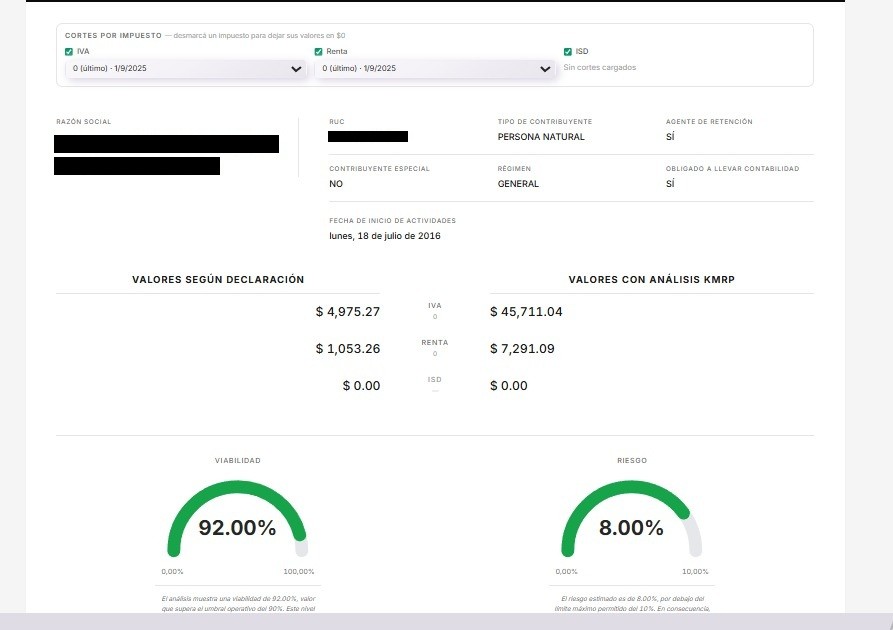The height and width of the screenshot is (630, 893).
Task: Click the KMRP Renta value $ 7,291.09
Action: (522, 349)
